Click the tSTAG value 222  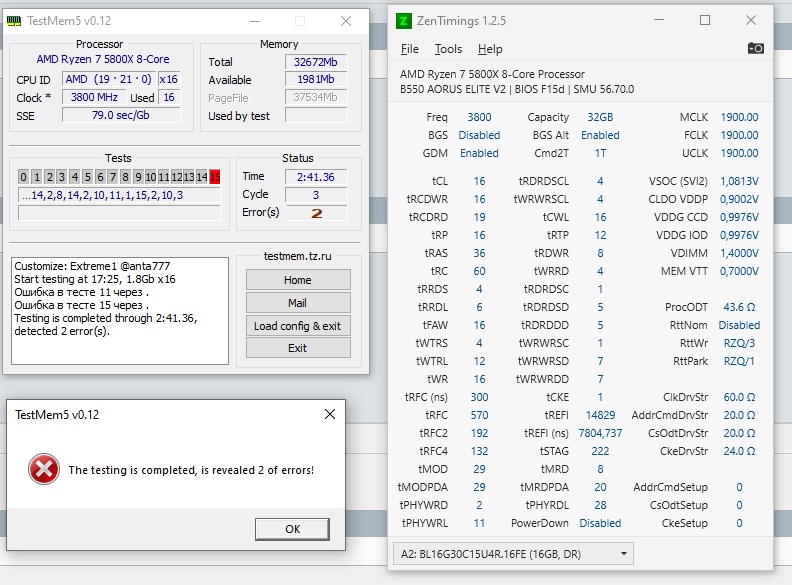coord(600,451)
